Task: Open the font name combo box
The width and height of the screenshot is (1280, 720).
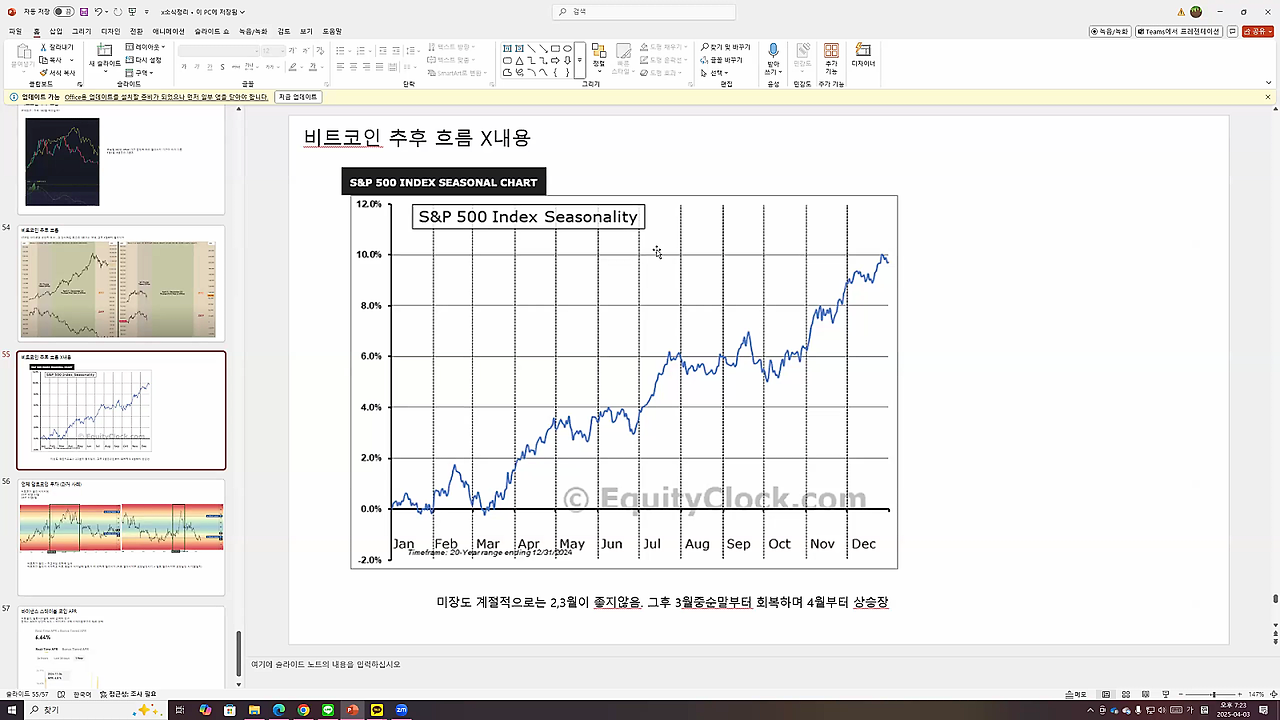Action: pos(217,50)
